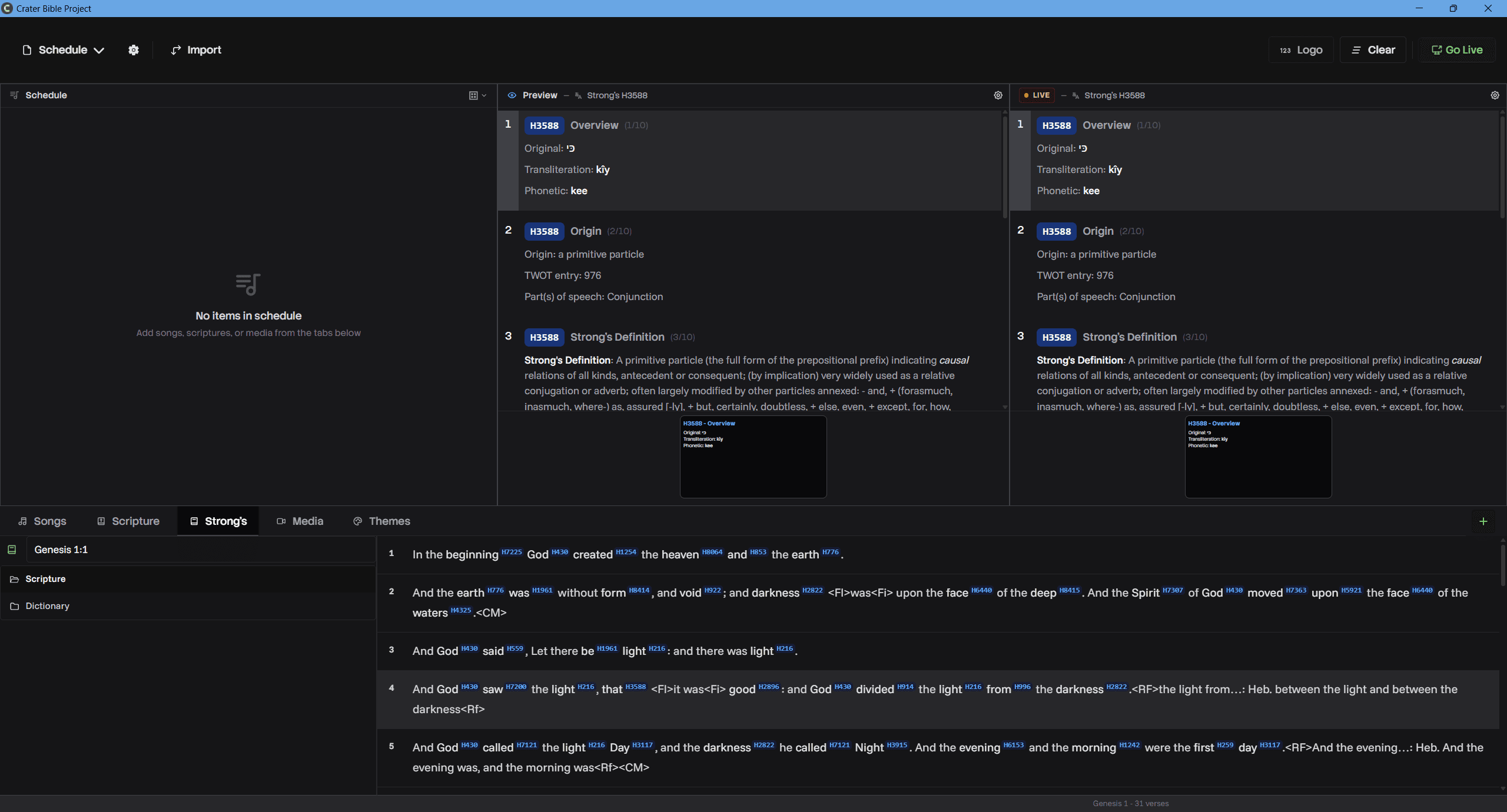This screenshot has width=1507, height=812.
Task: Click the Strong's icon in Preview header
Action: pyautogui.click(x=578, y=95)
